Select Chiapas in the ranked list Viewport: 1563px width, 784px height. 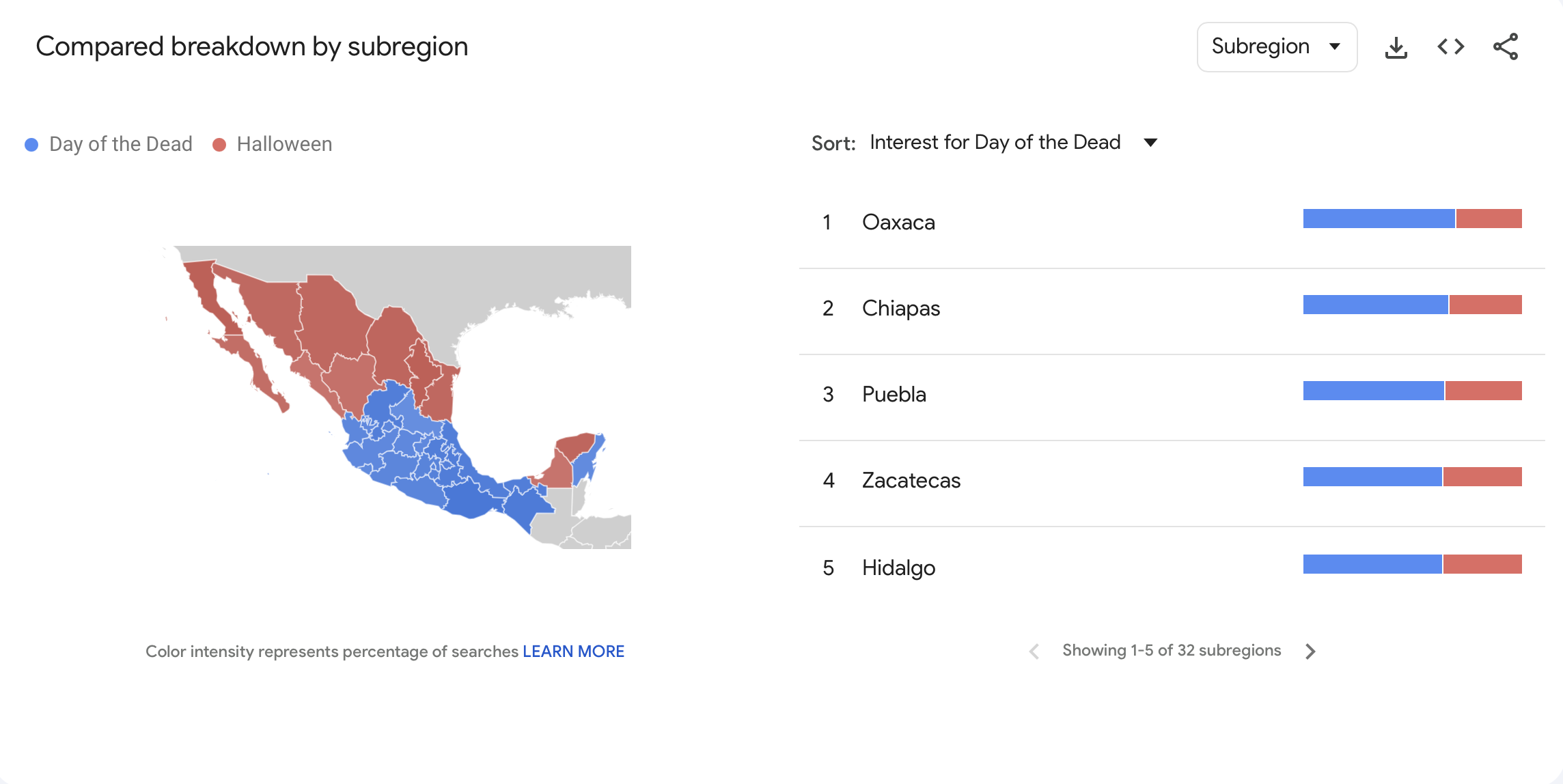click(x=900, y=309)
